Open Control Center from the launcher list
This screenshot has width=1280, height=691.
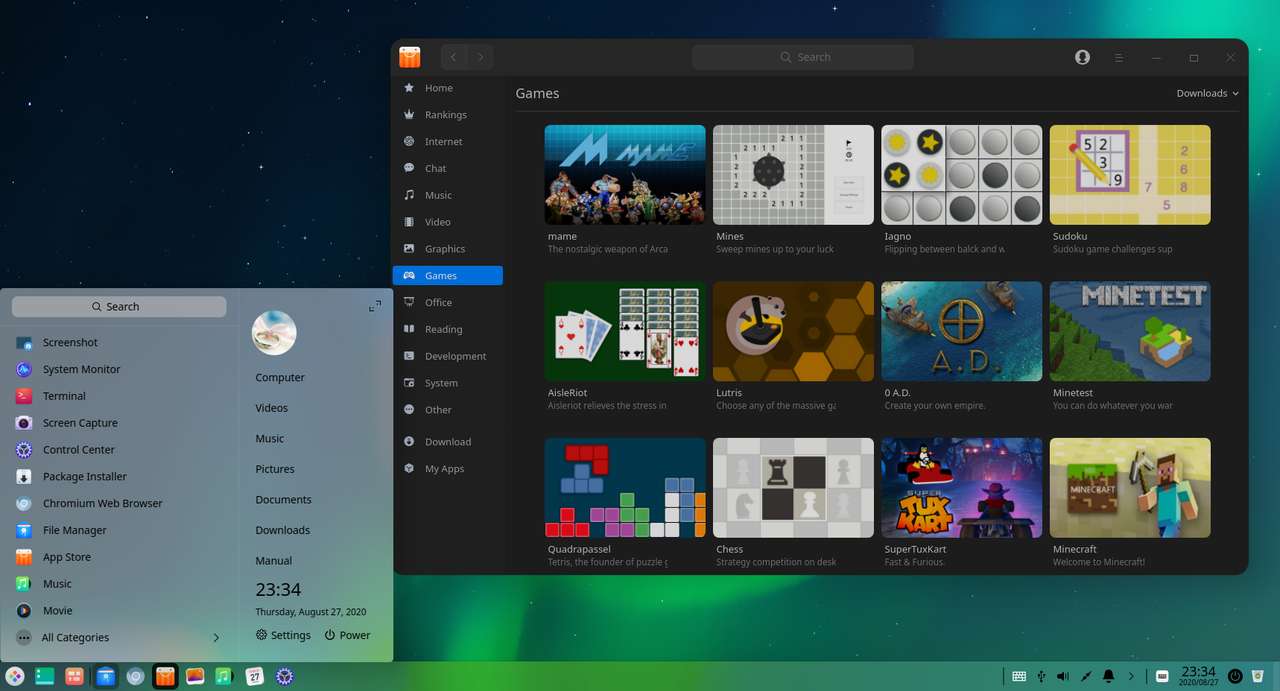click(x=119, y=450)
